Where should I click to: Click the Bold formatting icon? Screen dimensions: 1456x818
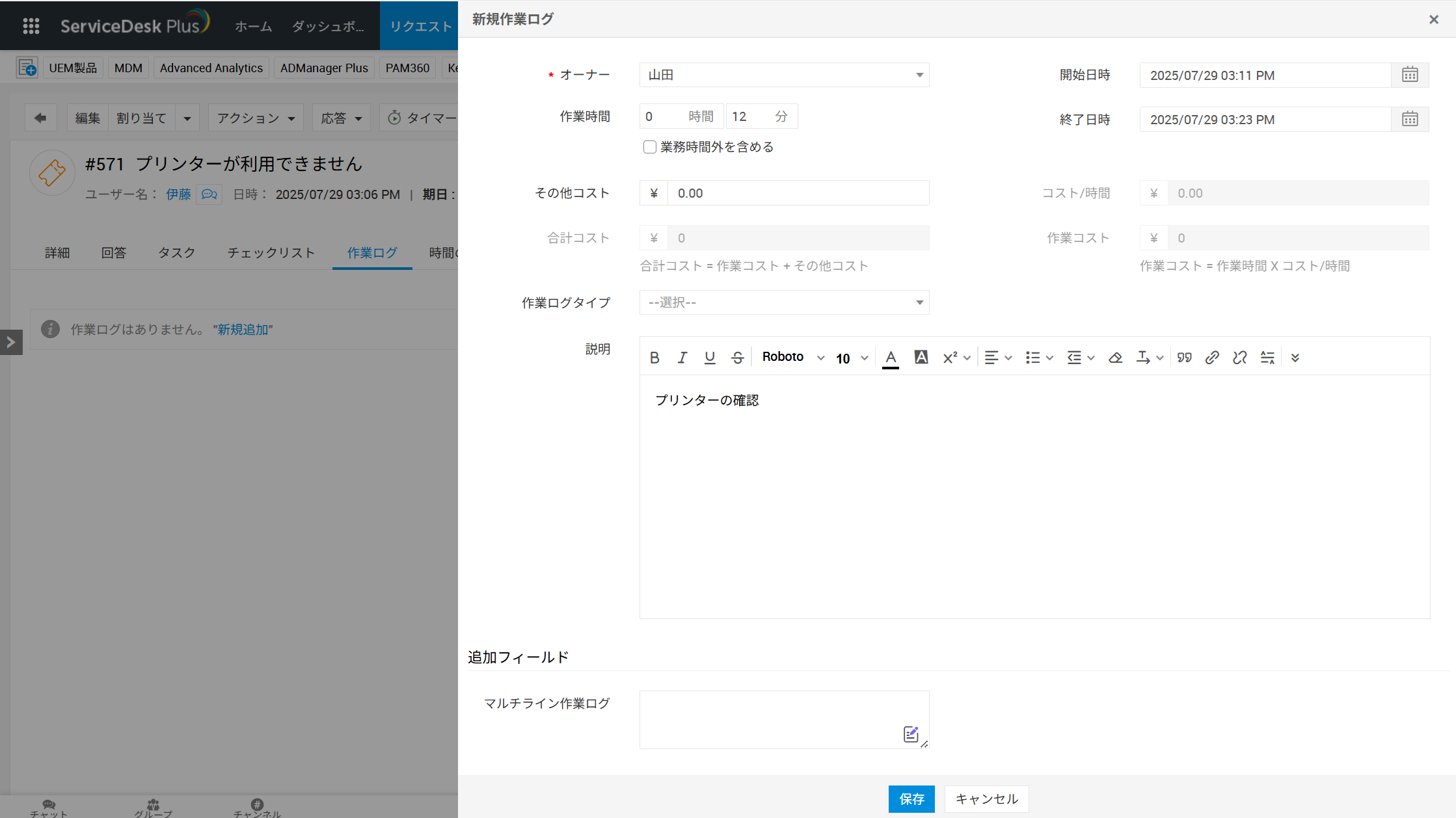coord(654,358)
